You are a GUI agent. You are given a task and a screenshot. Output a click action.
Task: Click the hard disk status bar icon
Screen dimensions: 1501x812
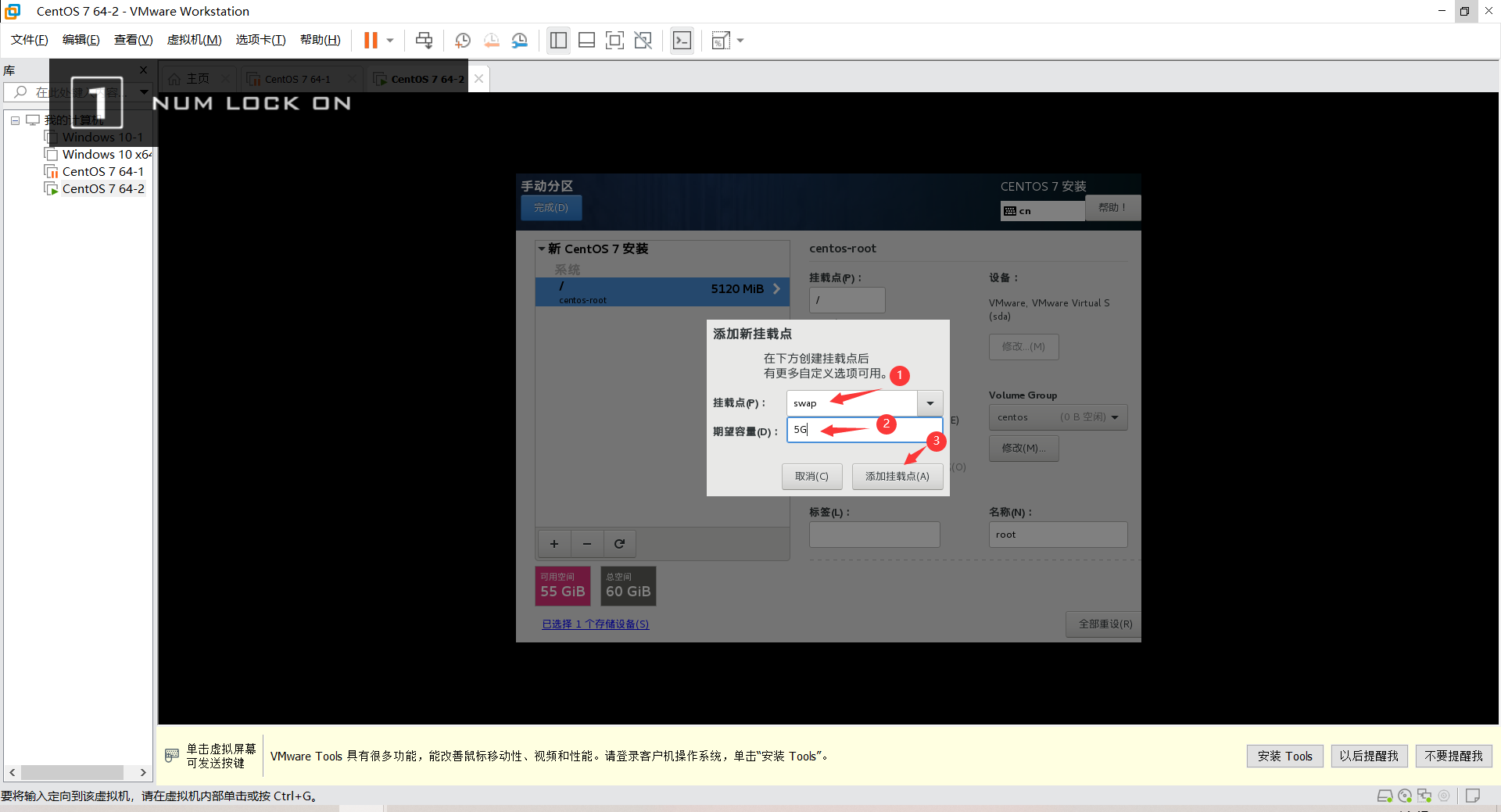[x=1385, y=796]
